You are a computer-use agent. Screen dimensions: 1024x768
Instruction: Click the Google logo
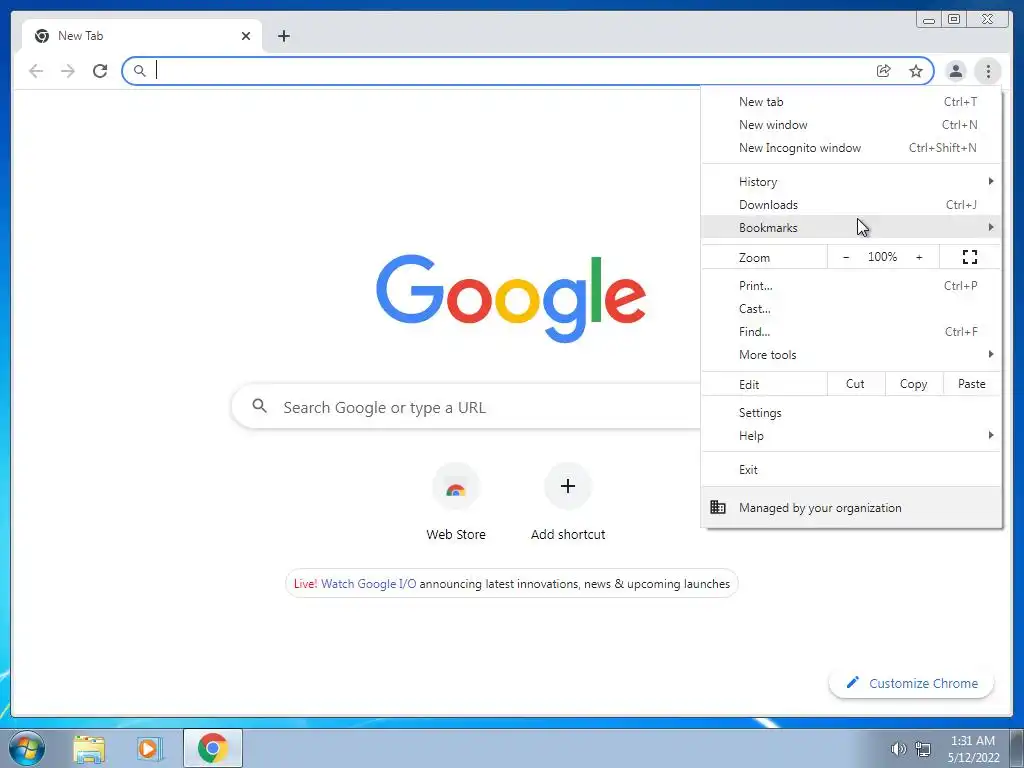tap(511, 298)
